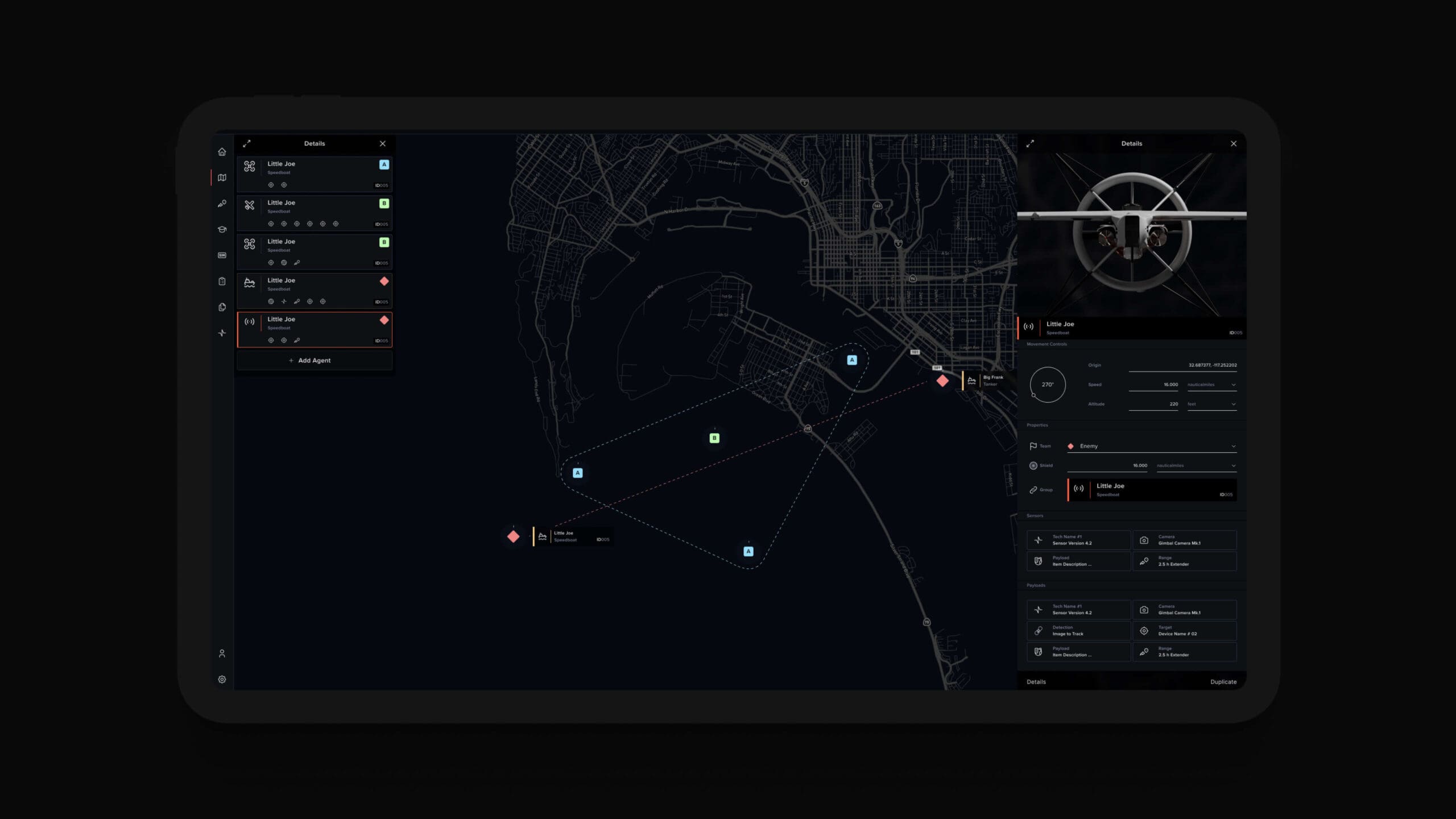Image resolution: width=1456 pixels, height=819 pixels.
Task: Select the Little Joe boat agent row
Action: tap(315, 291)
